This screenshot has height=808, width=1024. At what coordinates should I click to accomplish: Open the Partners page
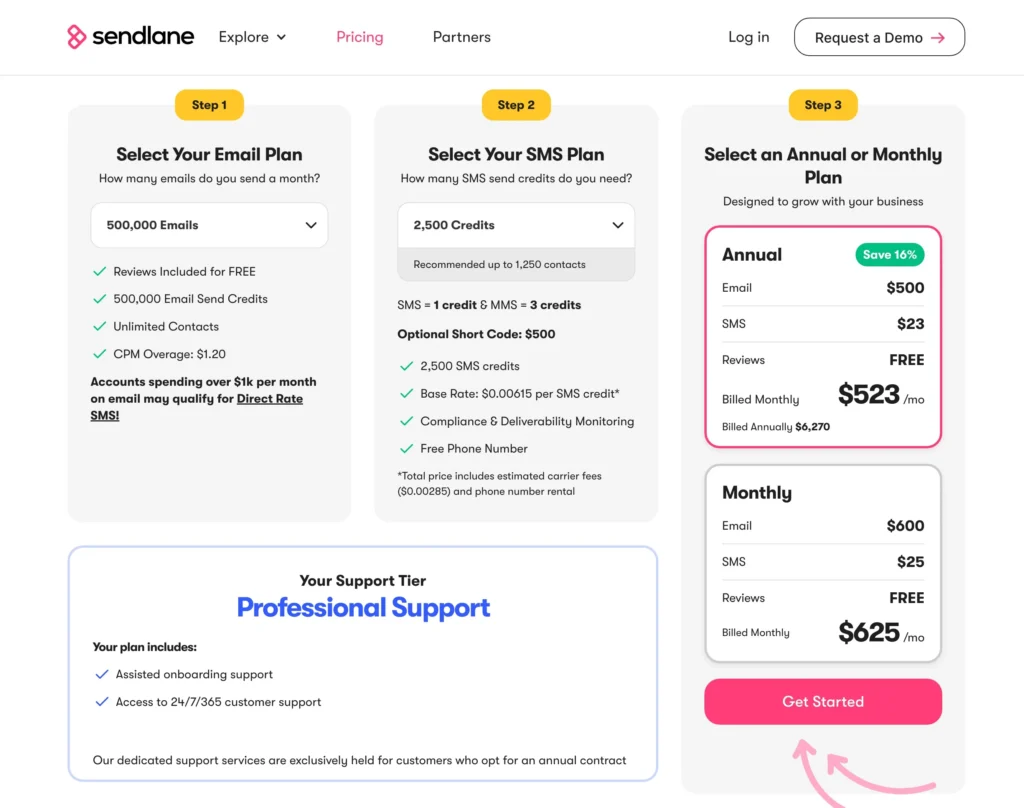point(461,37)
